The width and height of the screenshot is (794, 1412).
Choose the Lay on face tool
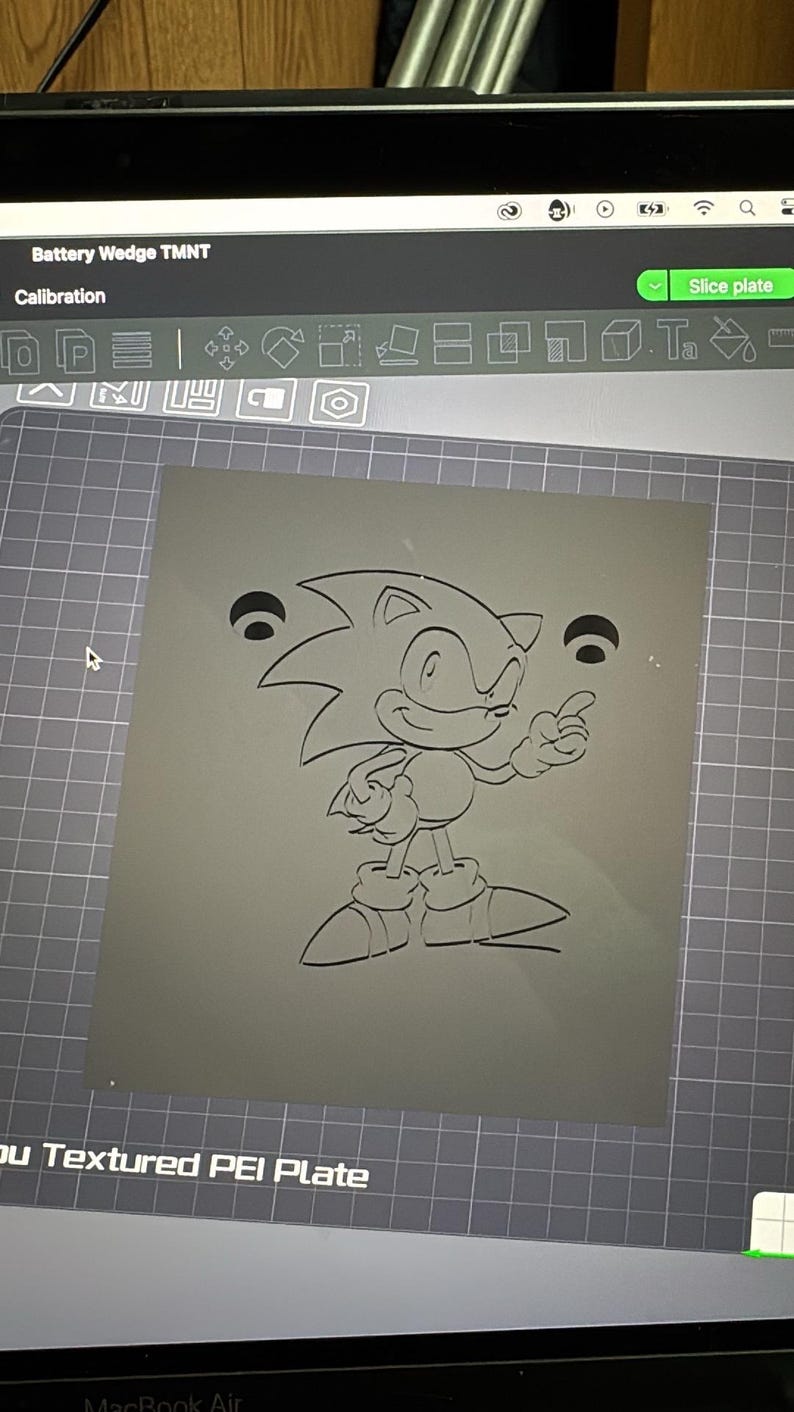pos(397,346)
